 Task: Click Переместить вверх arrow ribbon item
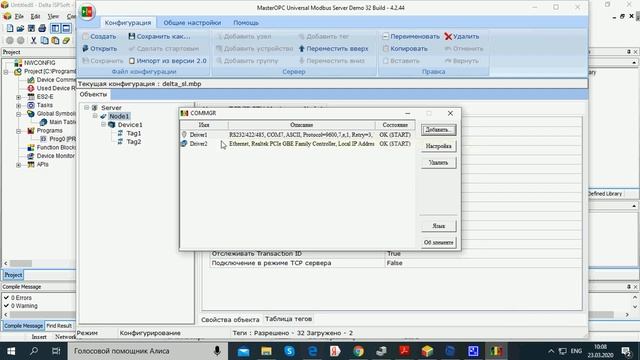tap(333, 49)
